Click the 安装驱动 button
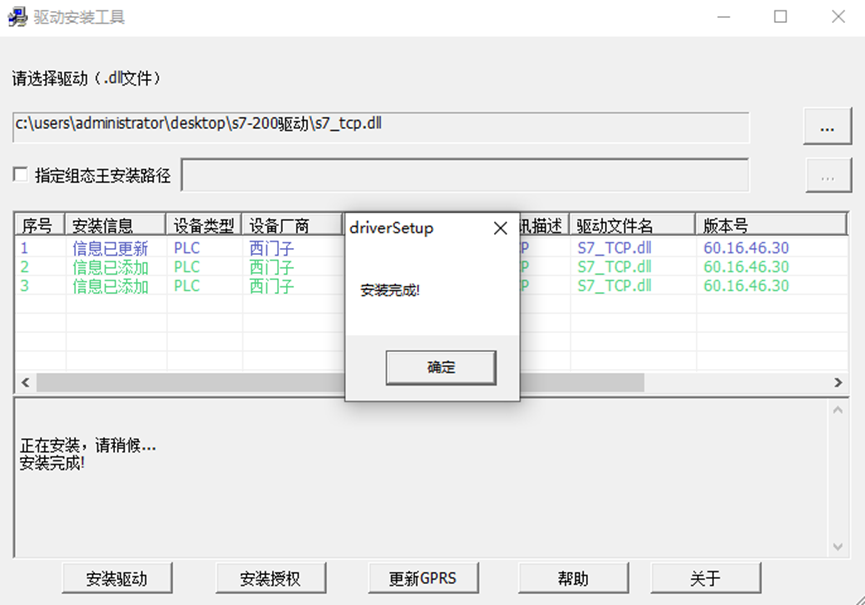This screenshot has width=865, height=605. click(117, 578)
